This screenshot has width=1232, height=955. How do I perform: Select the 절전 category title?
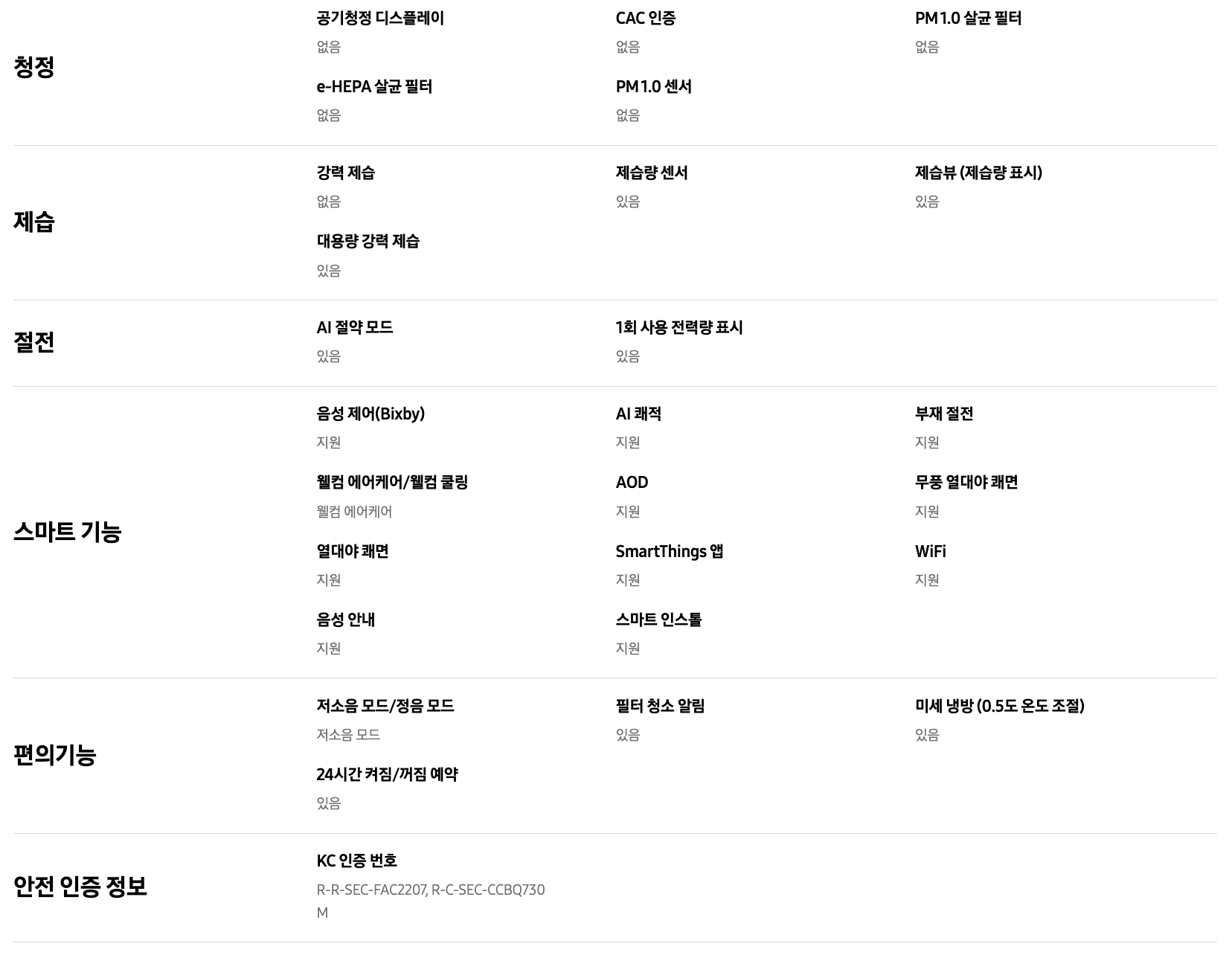(34, 342)
